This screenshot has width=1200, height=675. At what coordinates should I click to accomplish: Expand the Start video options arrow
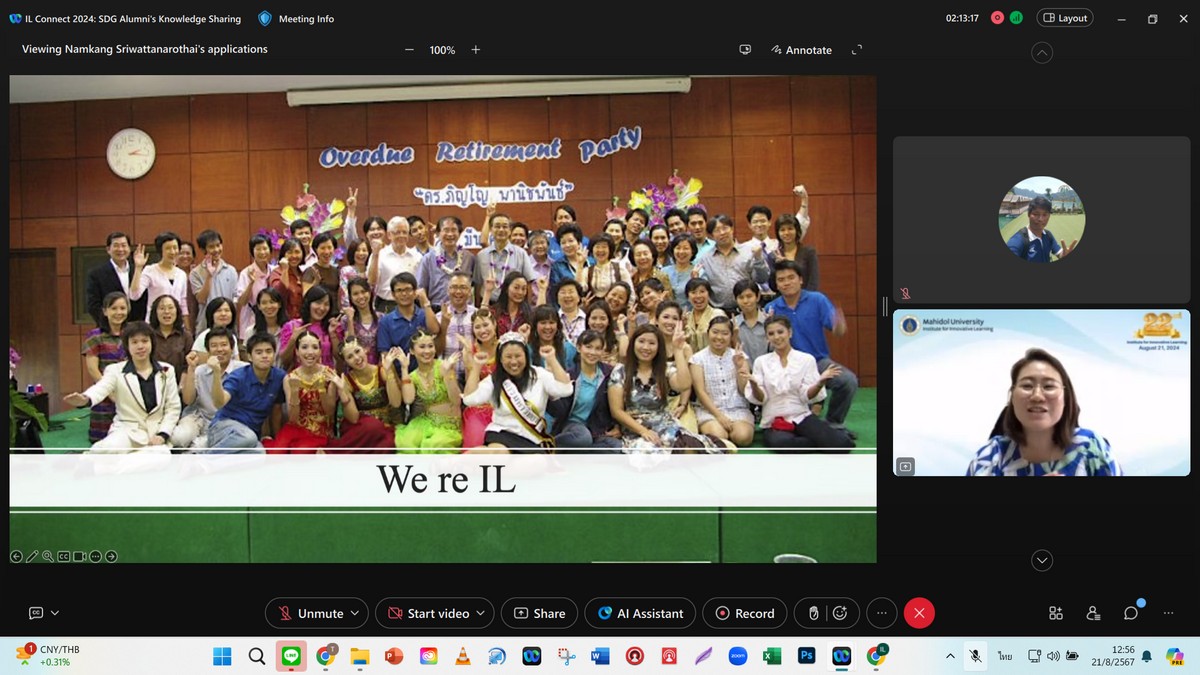pyautogui.click(x=481, y=613)
